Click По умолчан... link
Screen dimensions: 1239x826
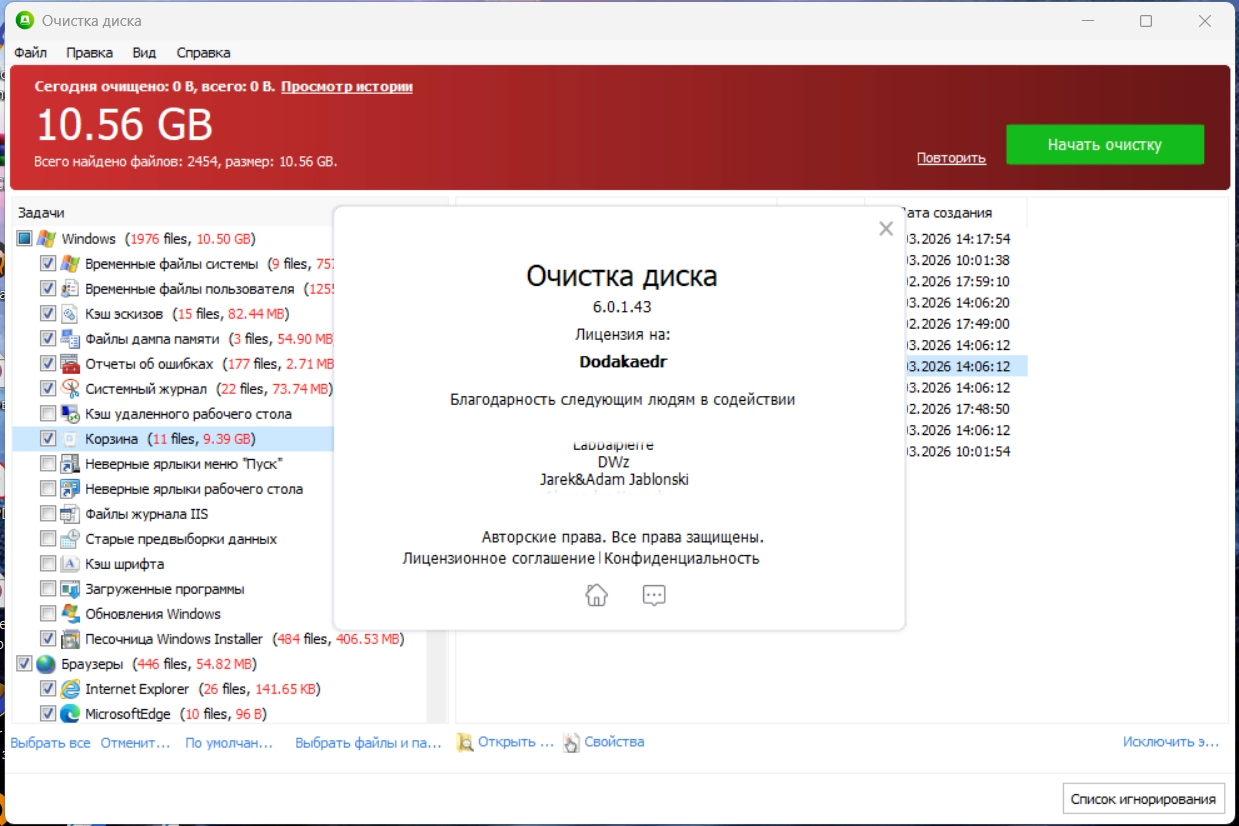tap(229, 743)
